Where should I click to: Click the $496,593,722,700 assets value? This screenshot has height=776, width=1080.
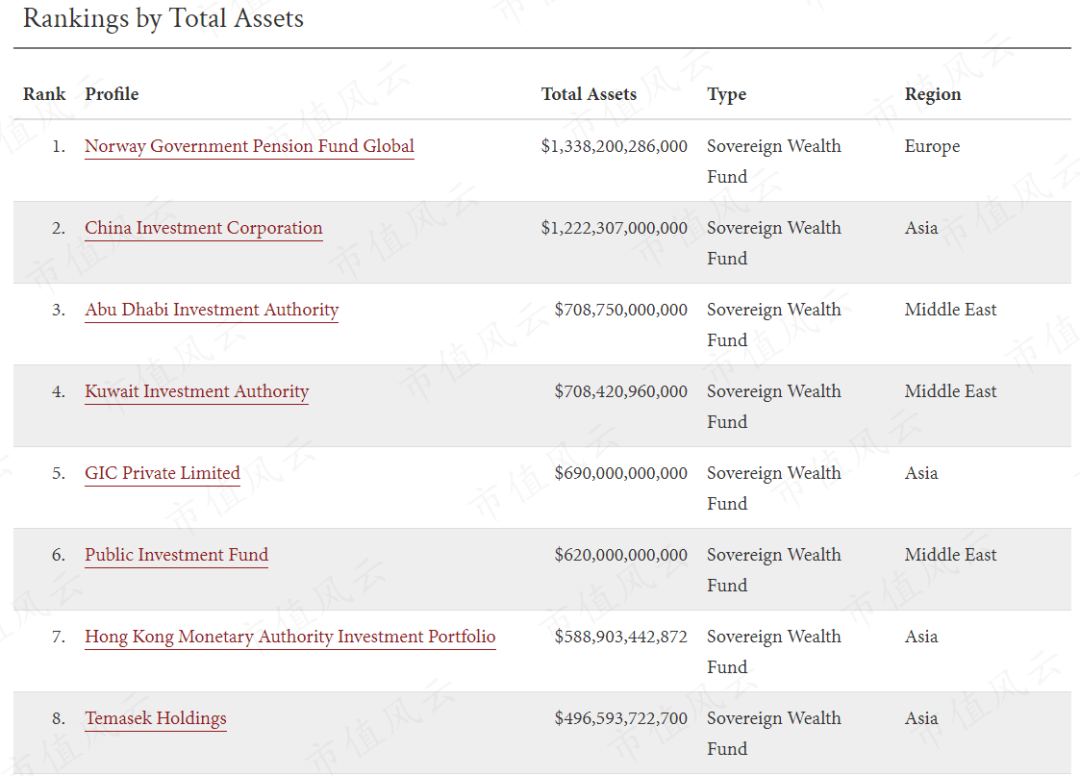[621, 718]
